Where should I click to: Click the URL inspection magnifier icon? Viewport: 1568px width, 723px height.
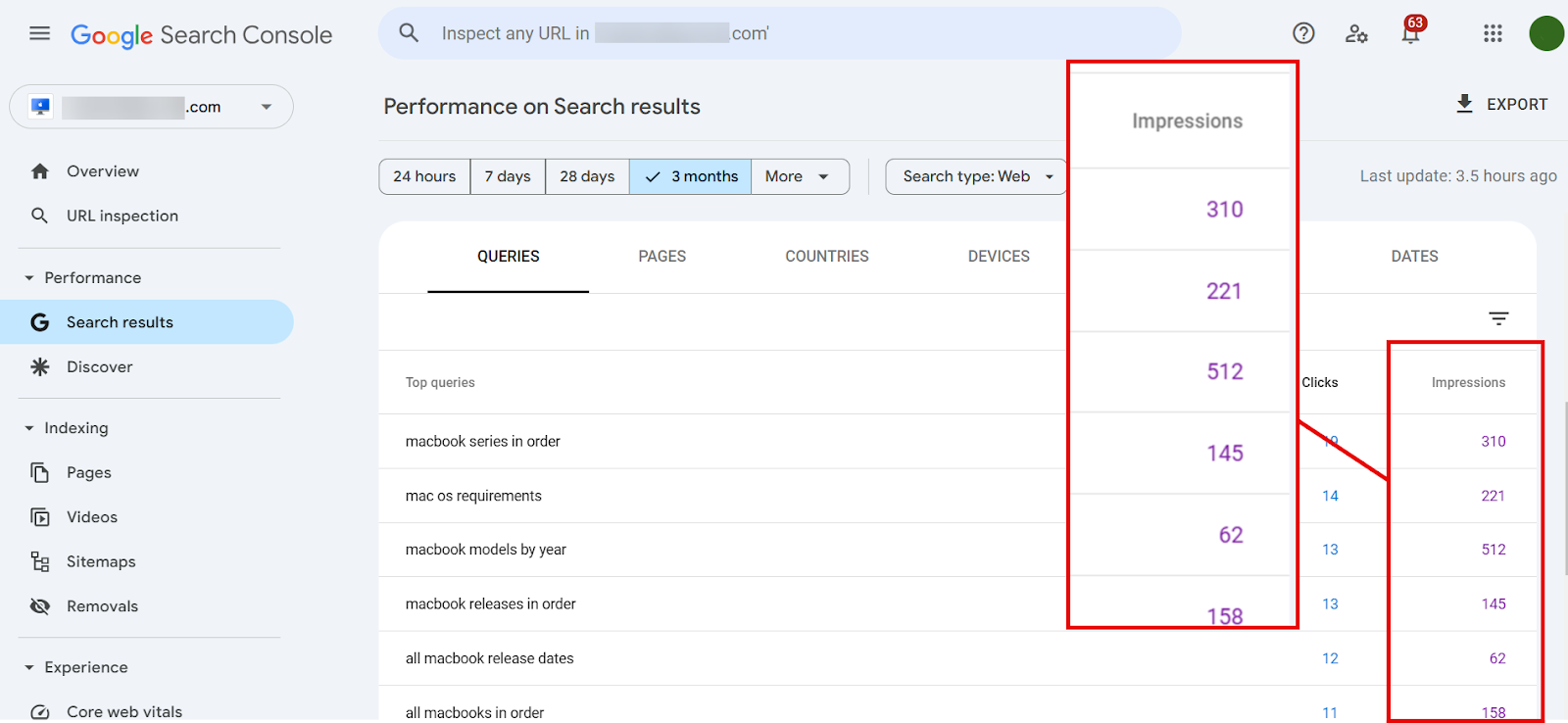39,216
